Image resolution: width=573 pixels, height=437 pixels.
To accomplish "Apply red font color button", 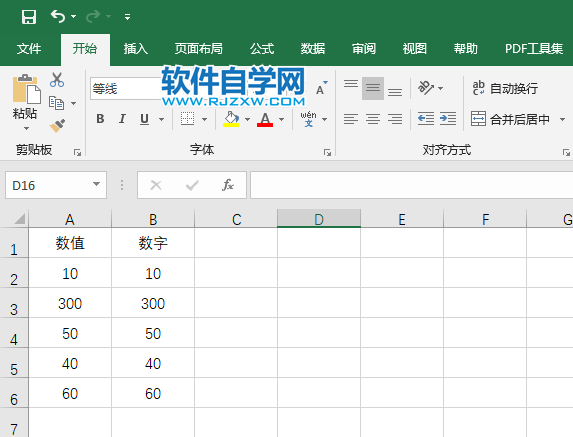I will coord(265,119).
